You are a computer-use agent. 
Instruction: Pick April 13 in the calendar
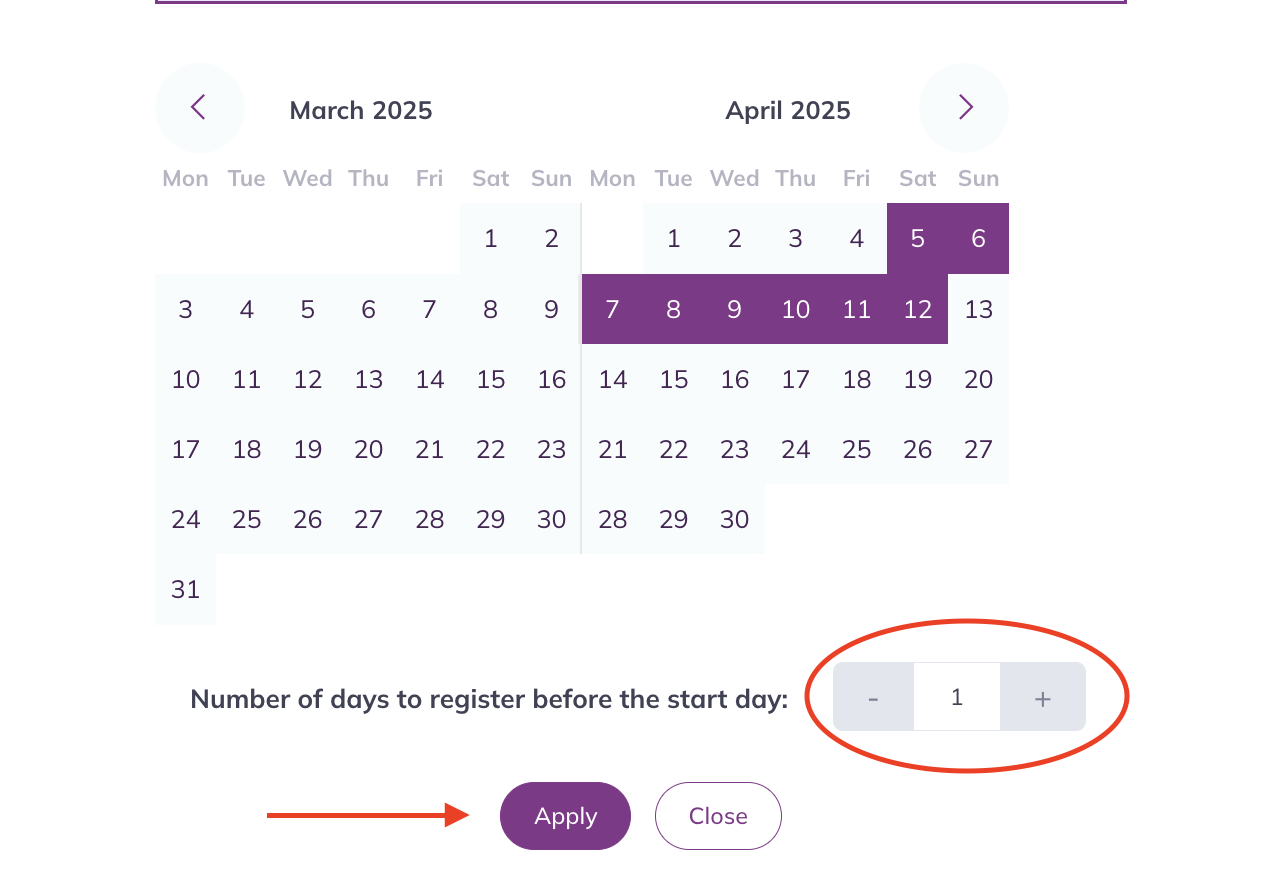point(978,309)
